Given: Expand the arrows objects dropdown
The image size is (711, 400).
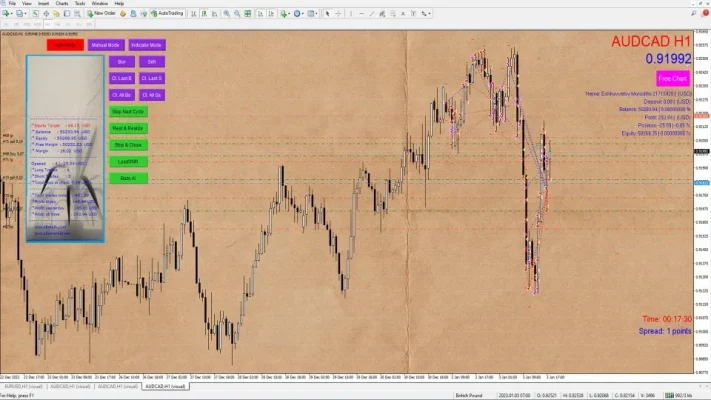Looking at the screenshot, I should [x=429, y=14].
